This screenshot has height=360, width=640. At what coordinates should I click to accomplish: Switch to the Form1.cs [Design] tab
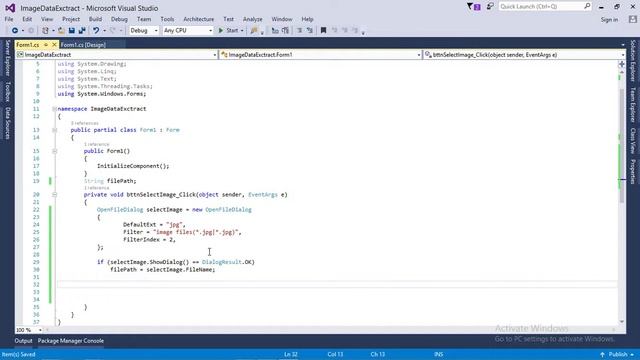point(83,45)
